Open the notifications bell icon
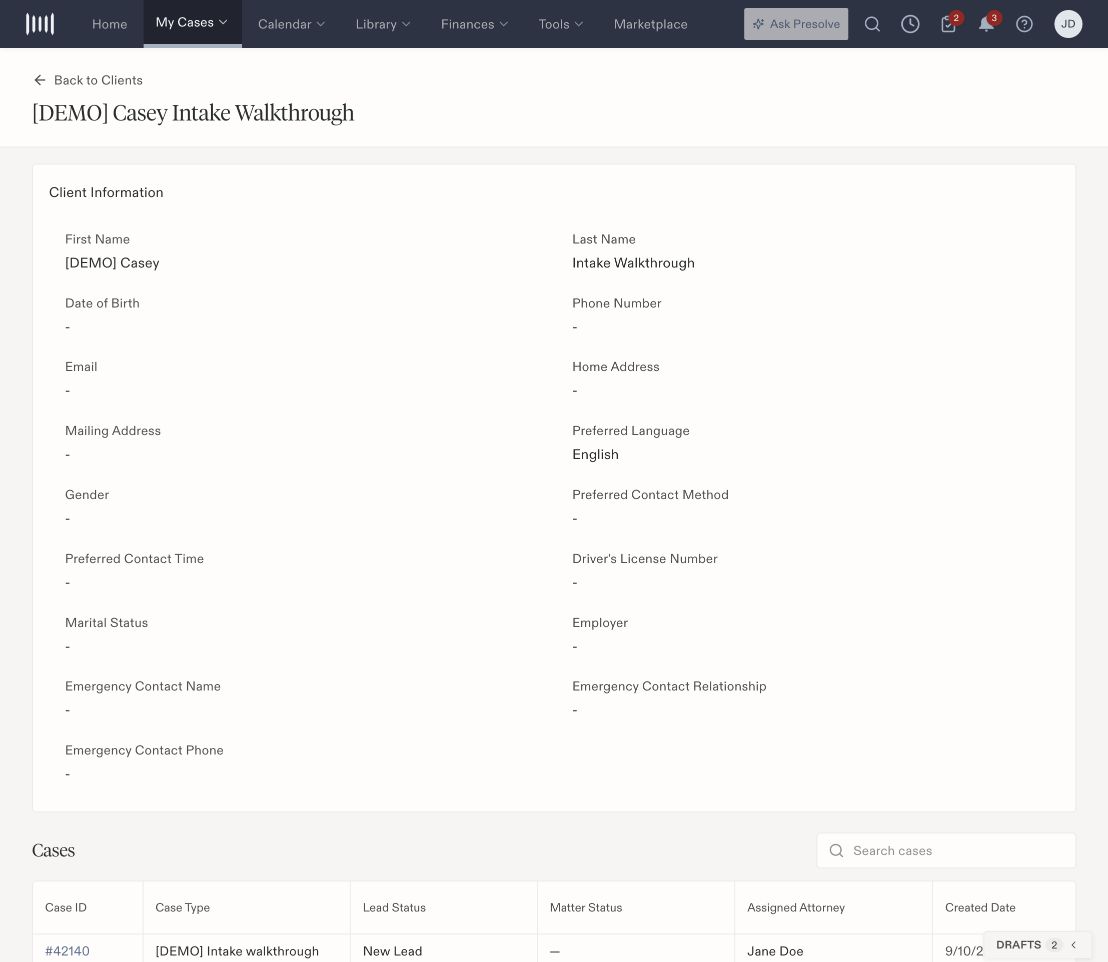 click(x=987, y=23)
